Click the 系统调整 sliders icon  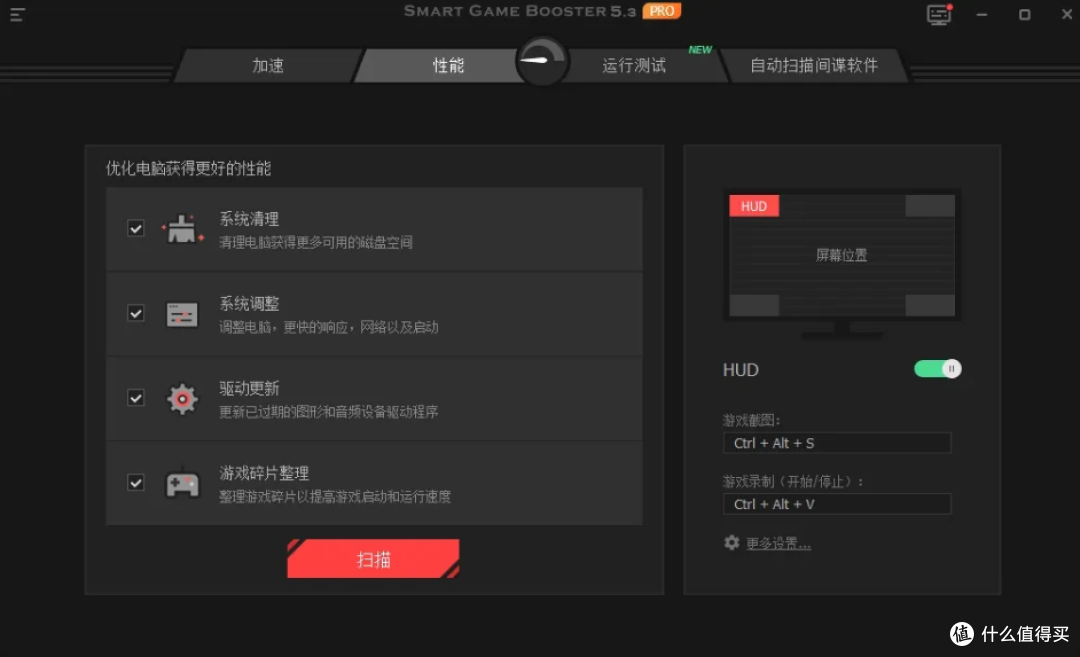(182, 315)
